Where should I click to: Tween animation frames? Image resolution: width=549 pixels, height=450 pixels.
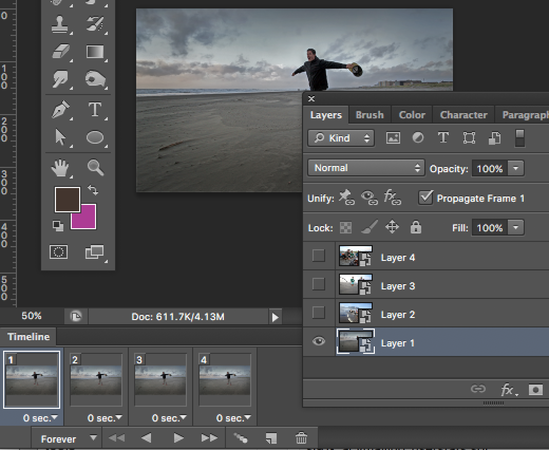pos(241,438)
